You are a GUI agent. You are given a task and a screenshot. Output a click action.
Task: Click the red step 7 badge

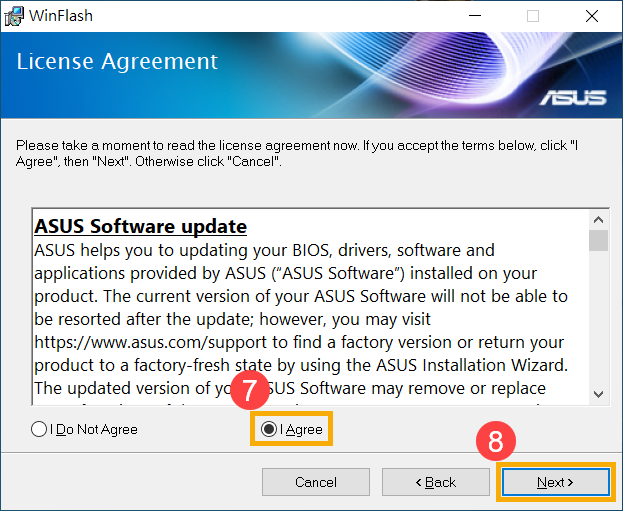tap(250, 390)
